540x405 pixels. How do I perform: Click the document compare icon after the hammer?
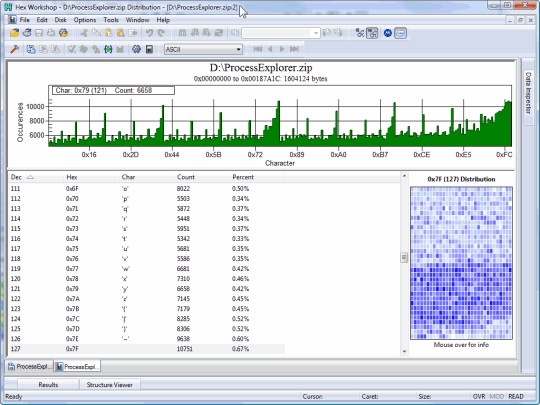tap(31, 49)
